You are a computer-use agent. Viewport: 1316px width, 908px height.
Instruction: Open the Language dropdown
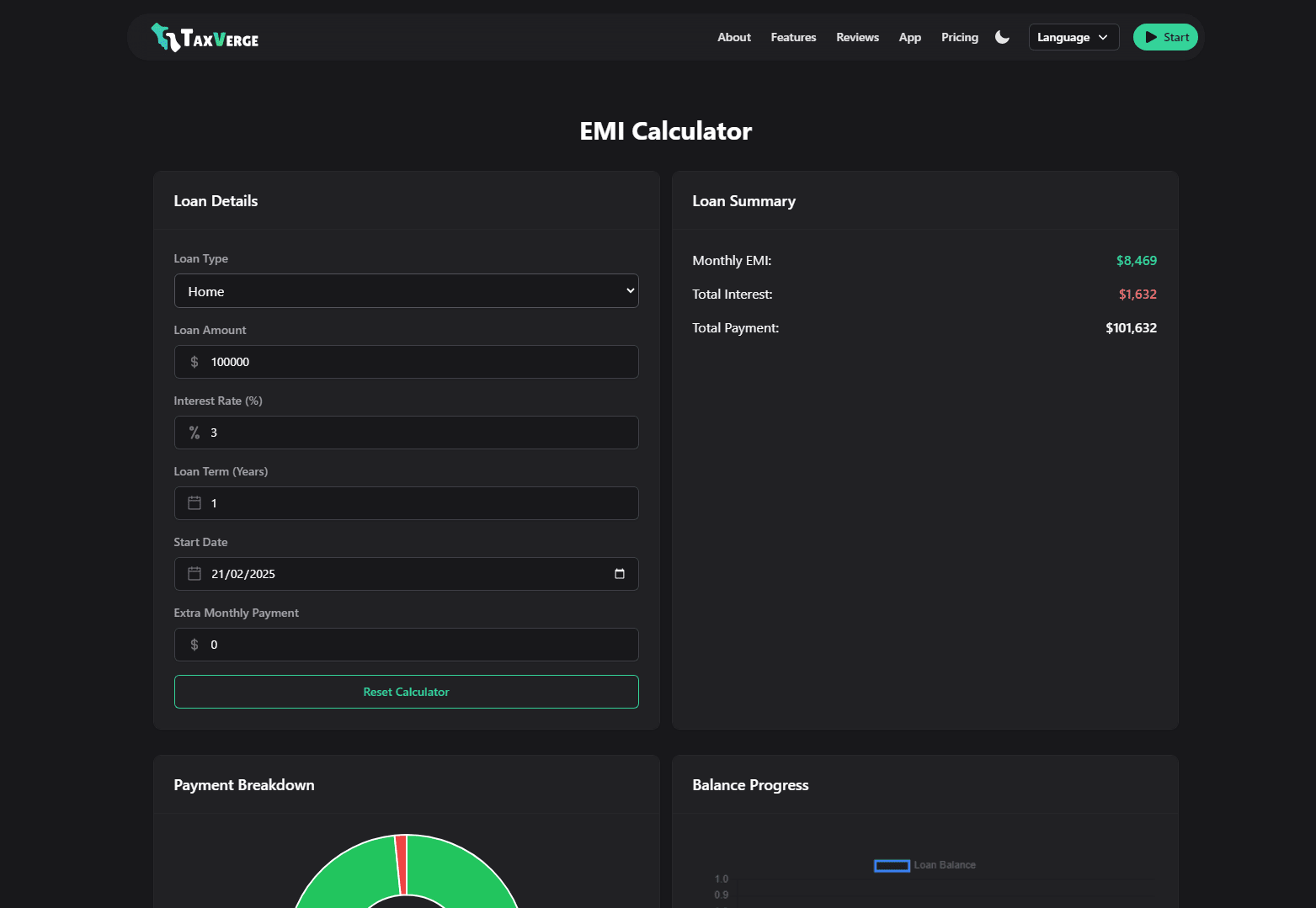(1074, 37)
